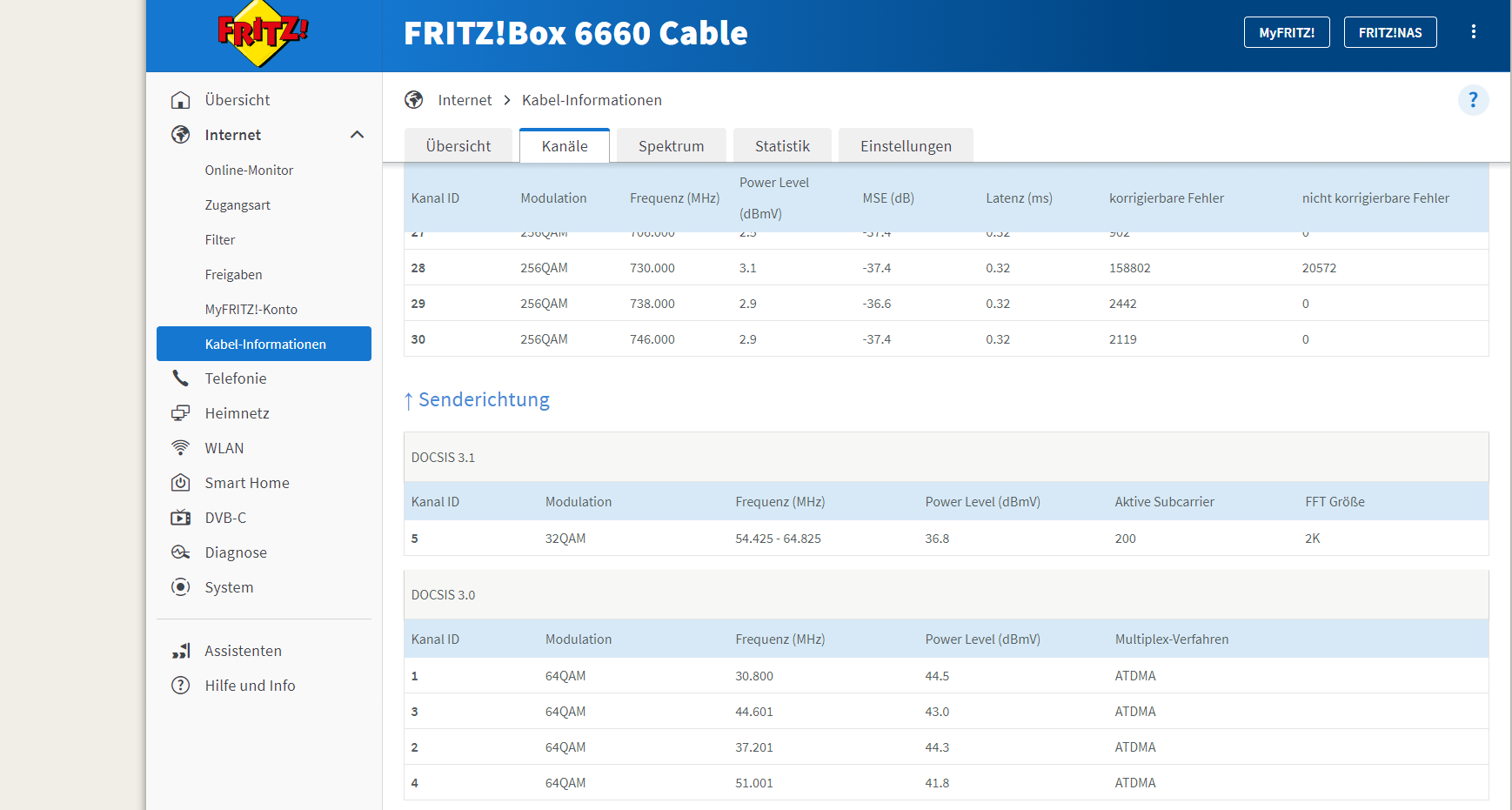Click the Heimnetz network icon
Viewport: 1512px width, 810px height.
coord(180,413)
